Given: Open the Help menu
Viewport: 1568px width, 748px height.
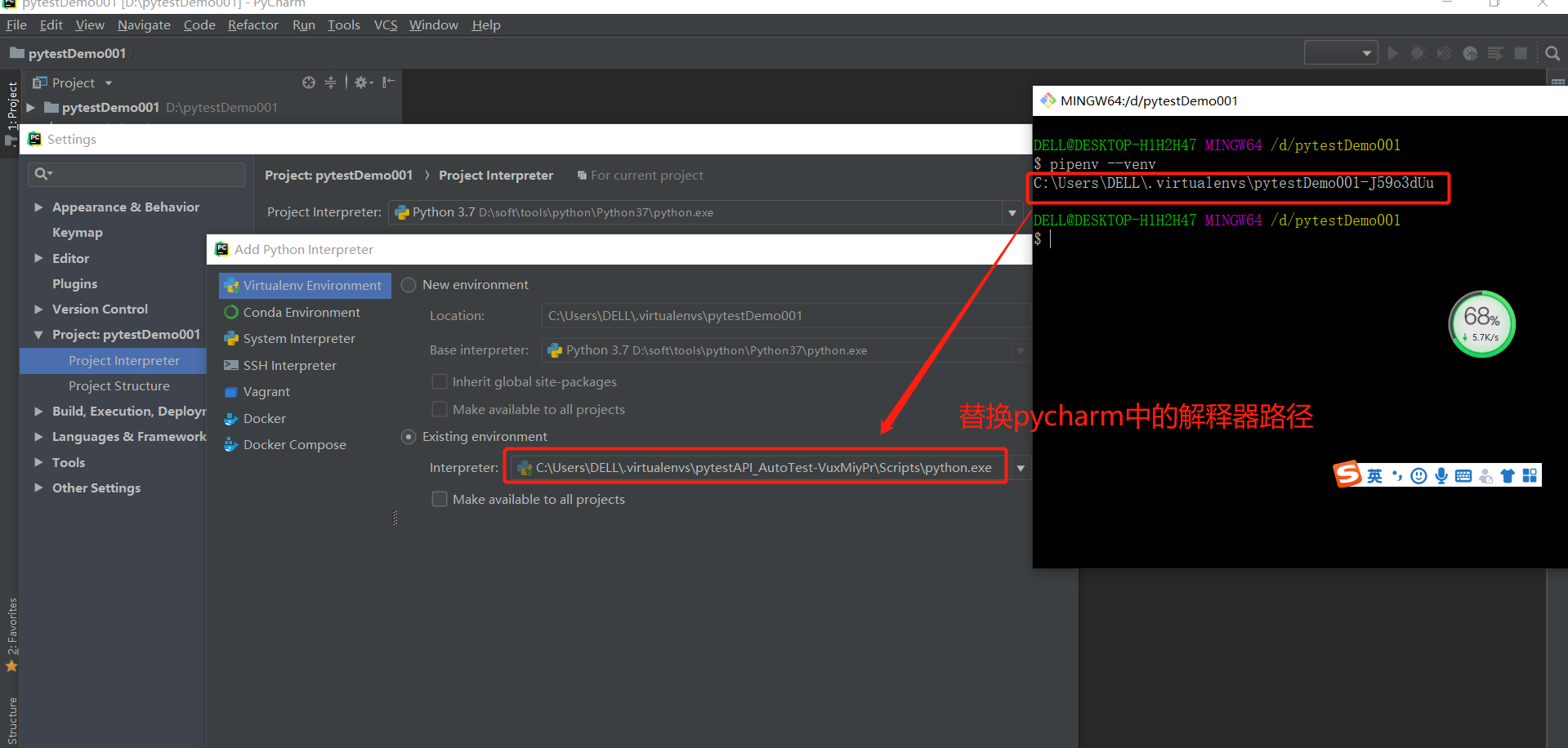Looking at the screenshot, I should [x=486, y=25].
